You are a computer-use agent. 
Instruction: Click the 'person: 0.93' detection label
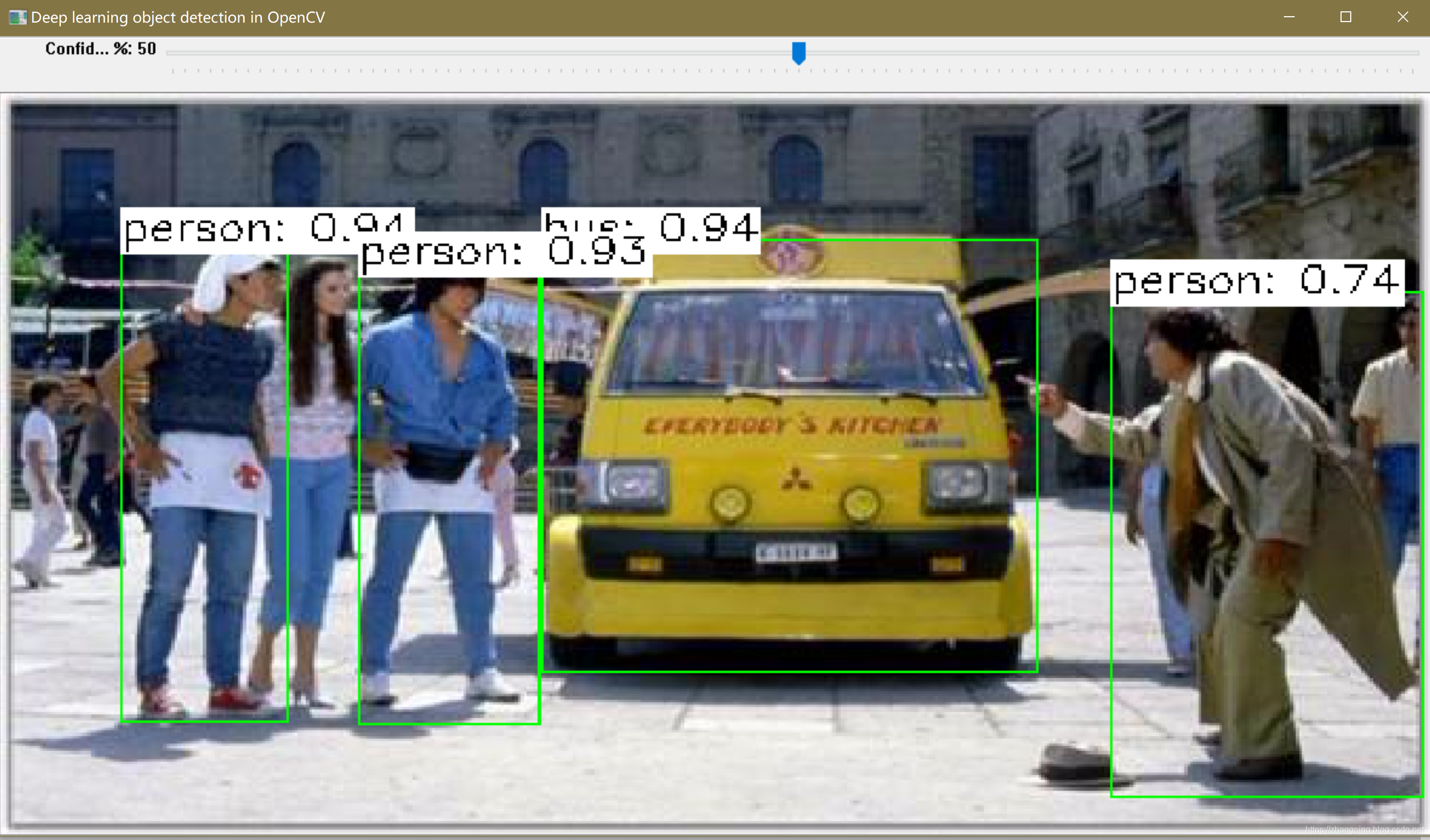pos(505,254)
